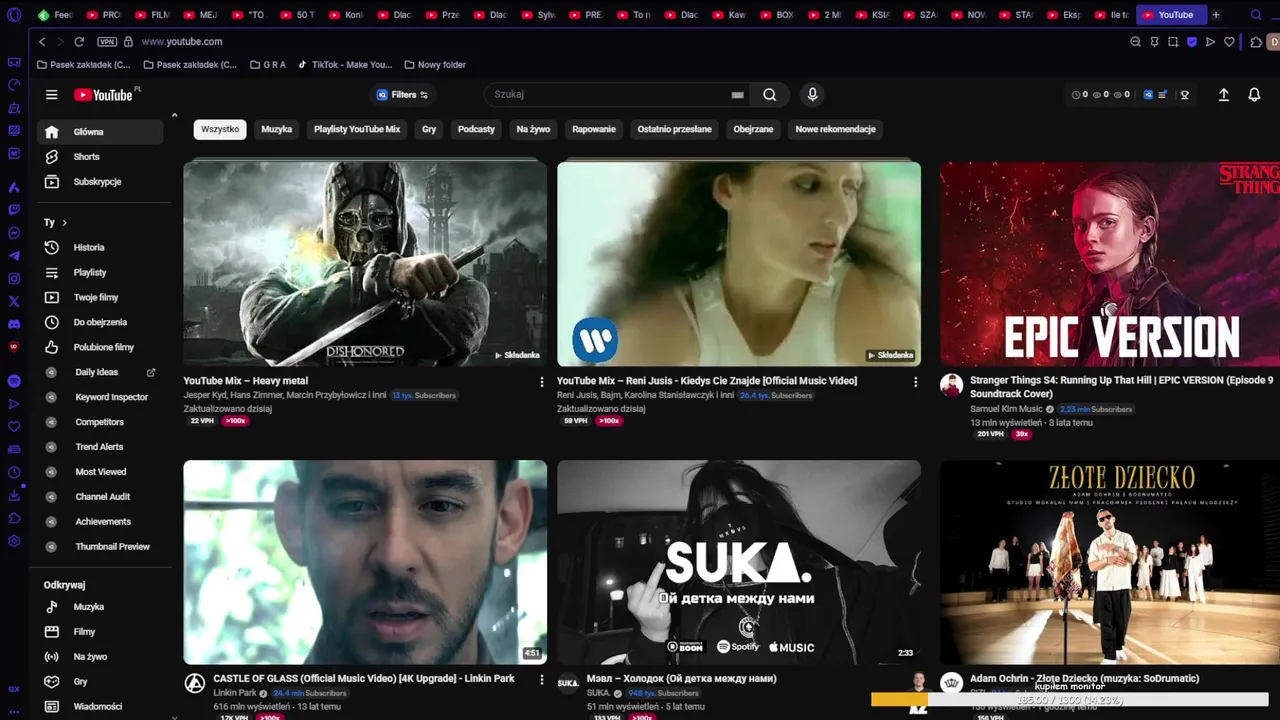Open YouTube notifications bell

coord(1254,95)
